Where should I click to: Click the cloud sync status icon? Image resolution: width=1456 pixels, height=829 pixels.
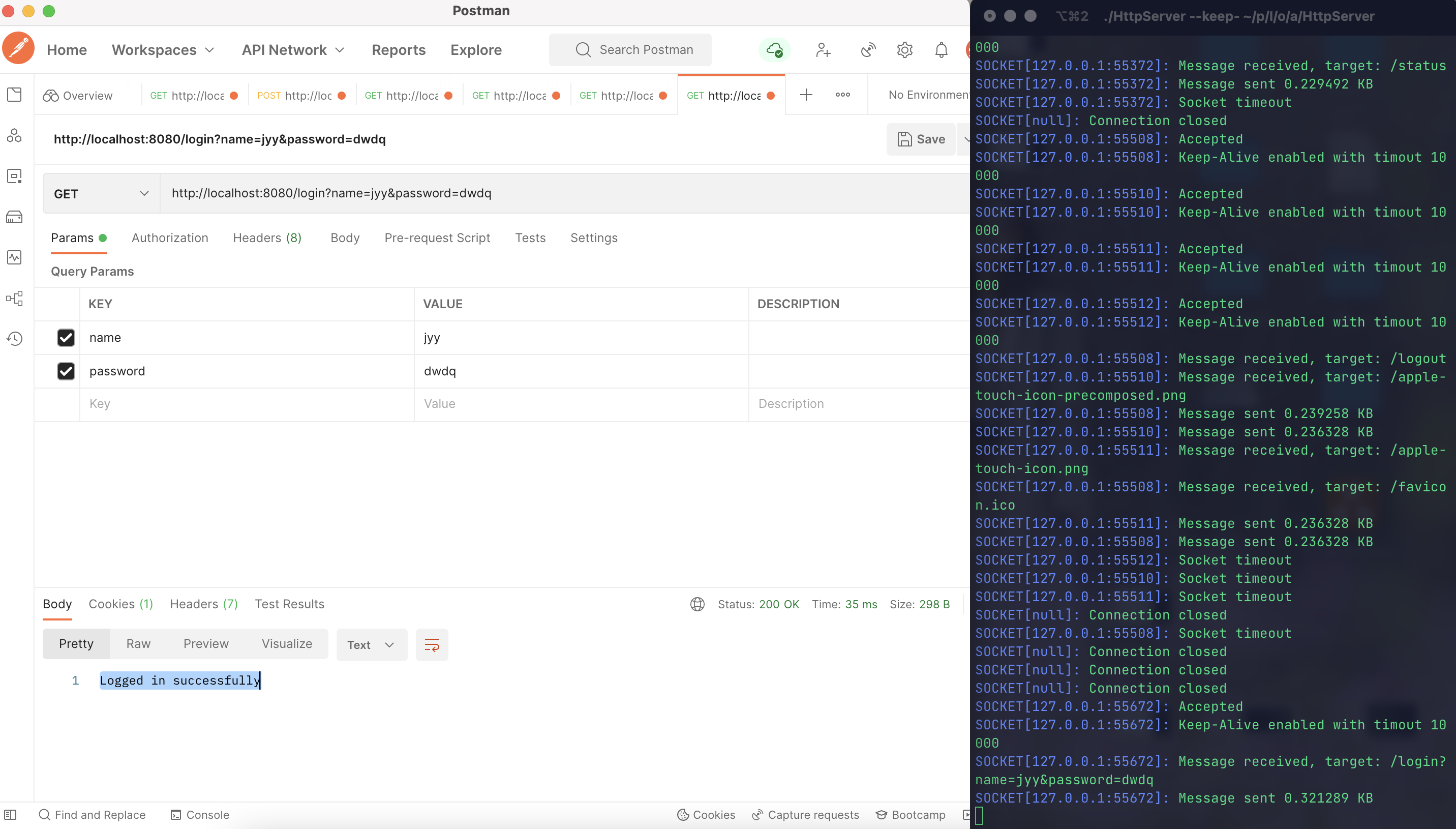pyautogui.click(x=774, y=50)
